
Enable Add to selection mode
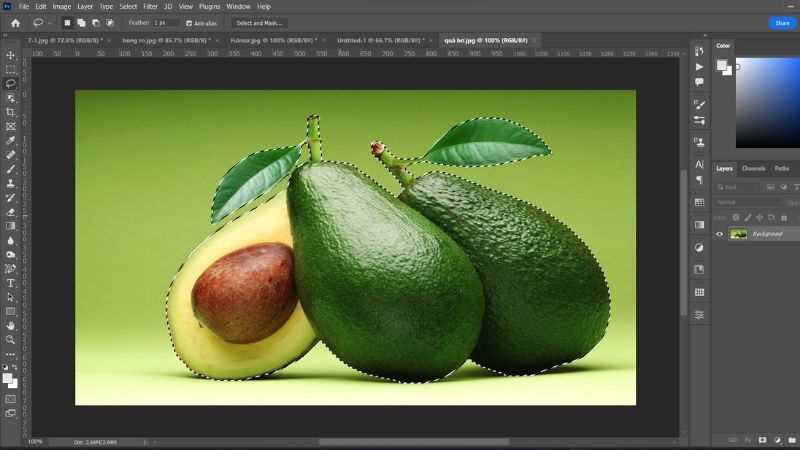81,23
